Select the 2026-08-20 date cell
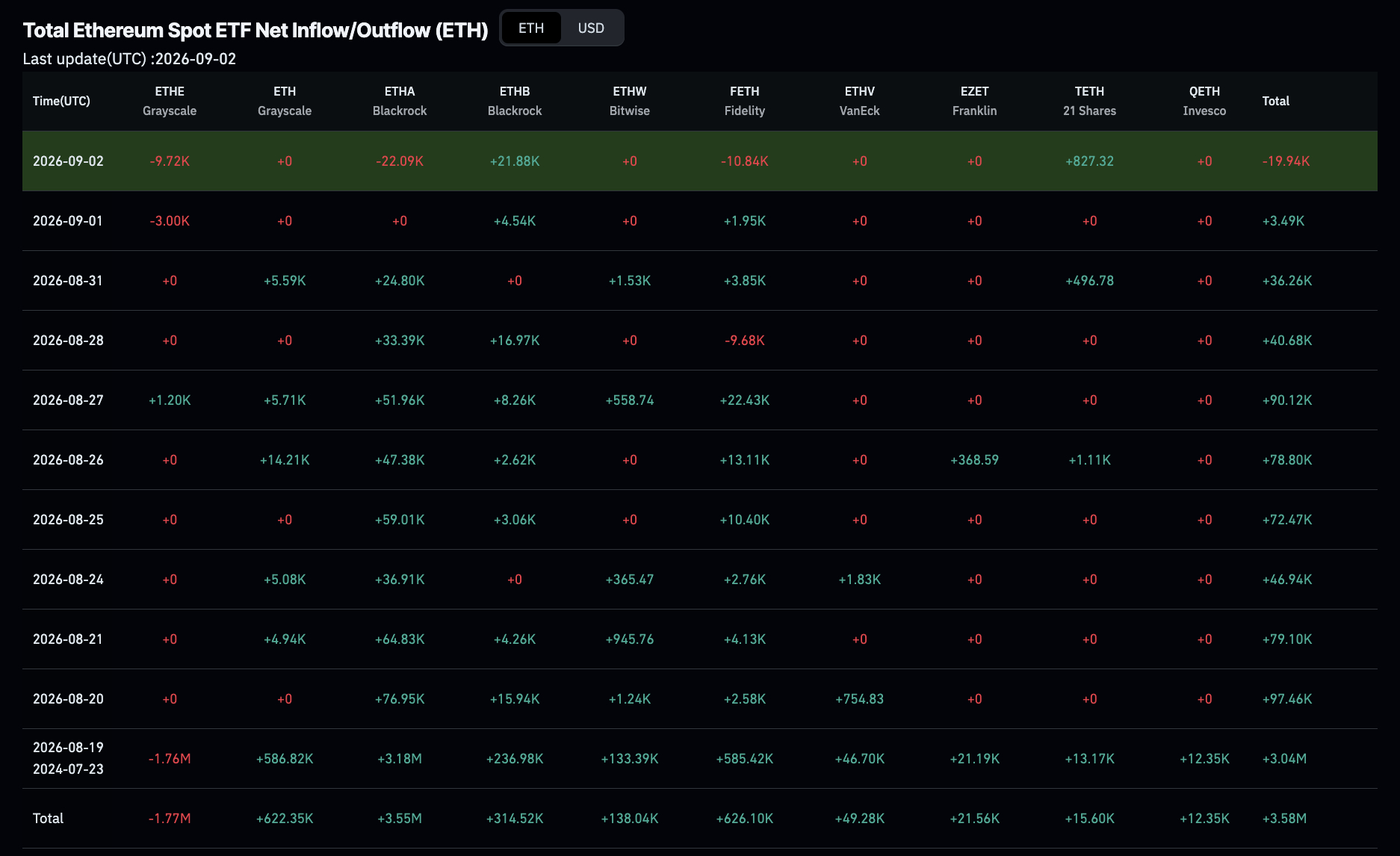 tap(68, 699)
